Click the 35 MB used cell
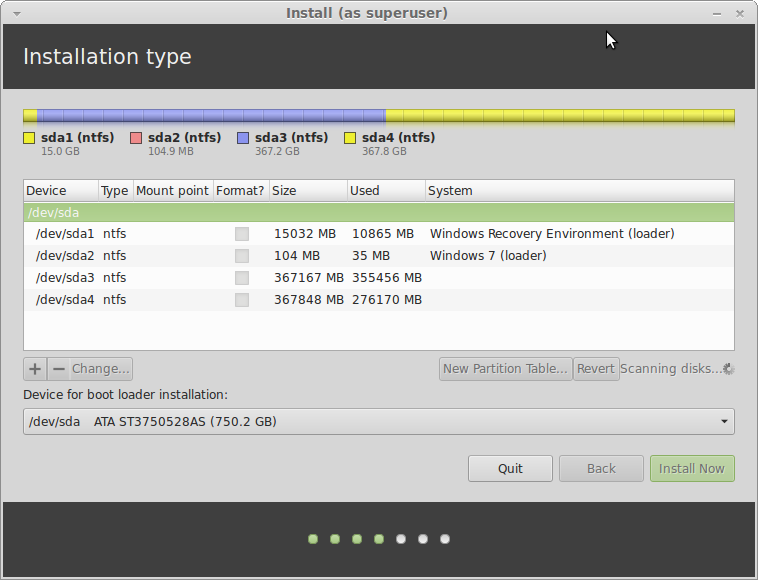The image size is (758, 580). point(371,256)
